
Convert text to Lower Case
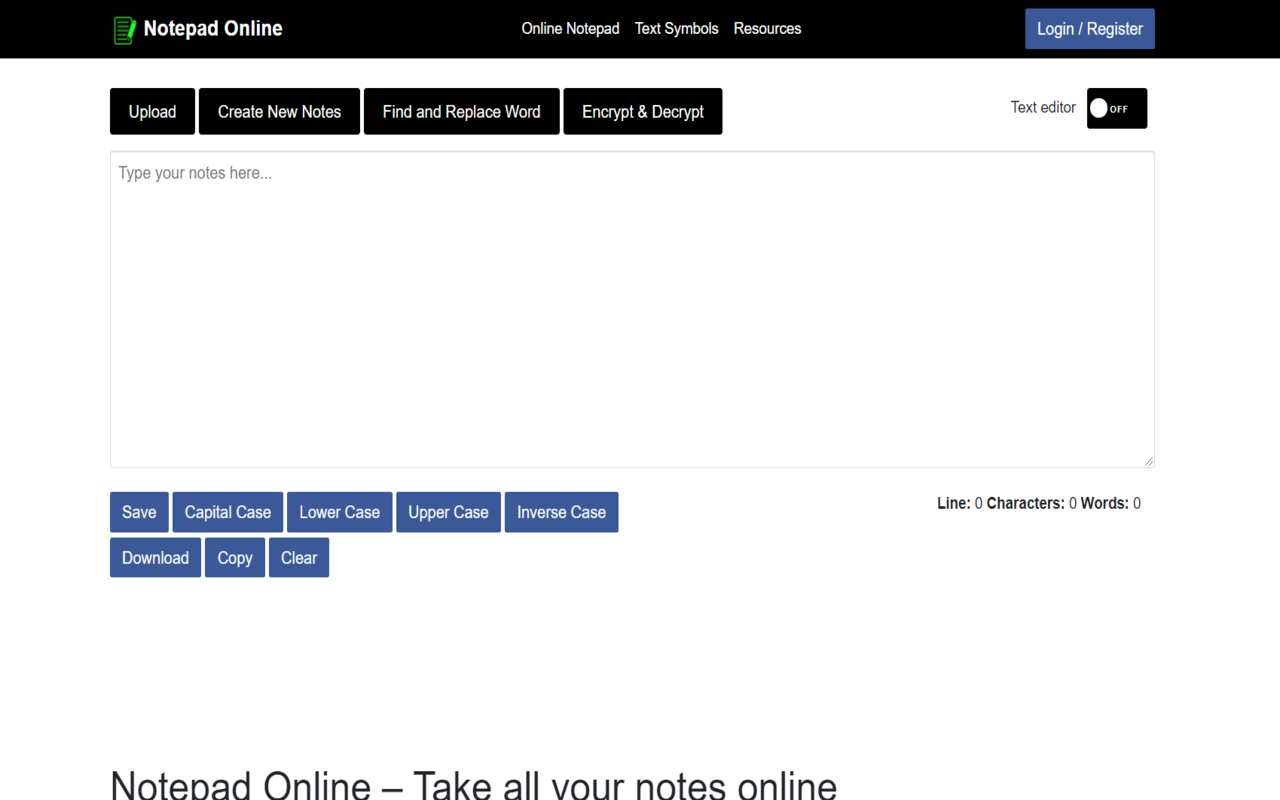(x=339, y=511)
